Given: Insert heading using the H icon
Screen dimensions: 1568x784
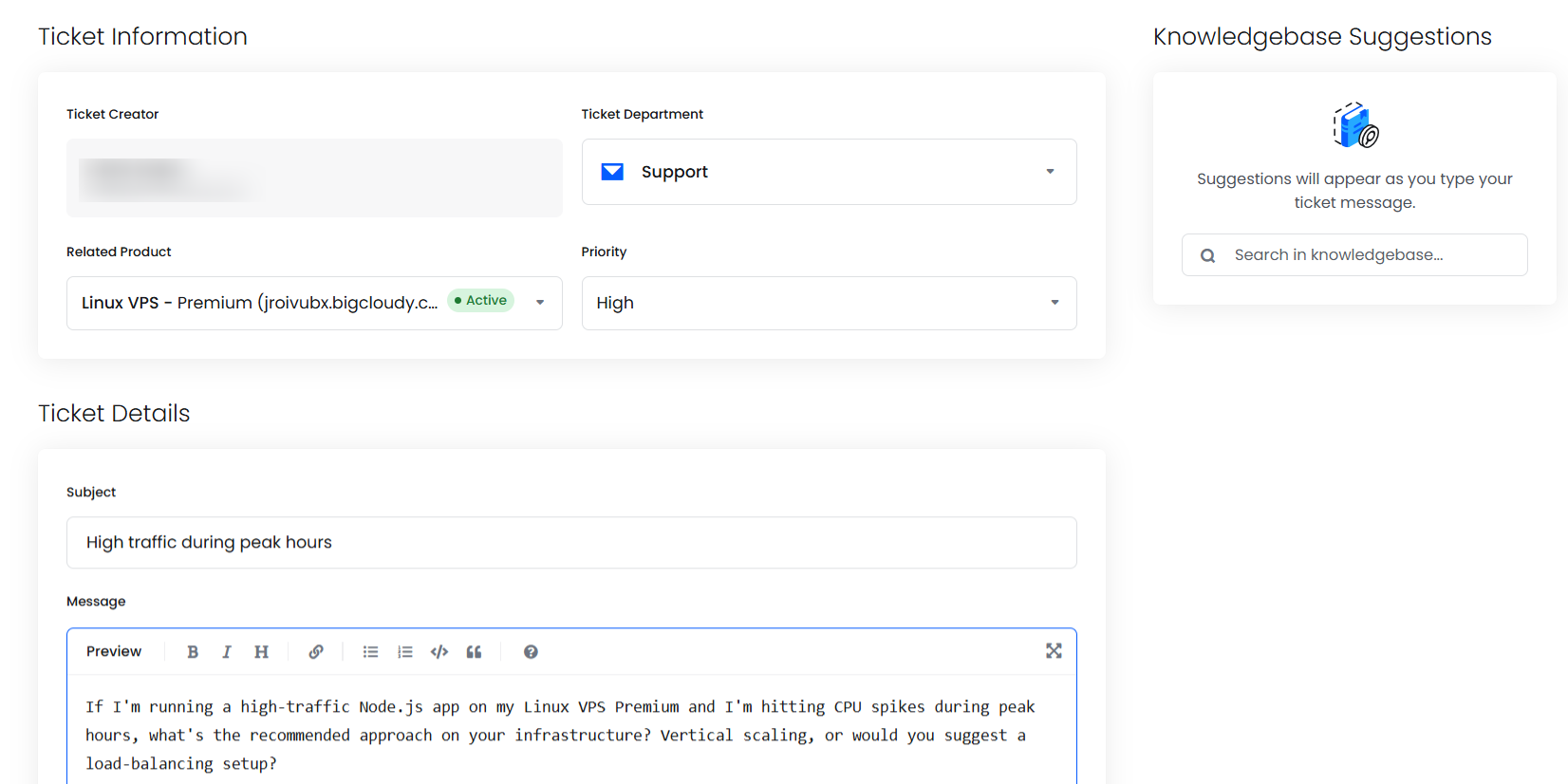Looking at the screenshot, I should pos(261,652).
